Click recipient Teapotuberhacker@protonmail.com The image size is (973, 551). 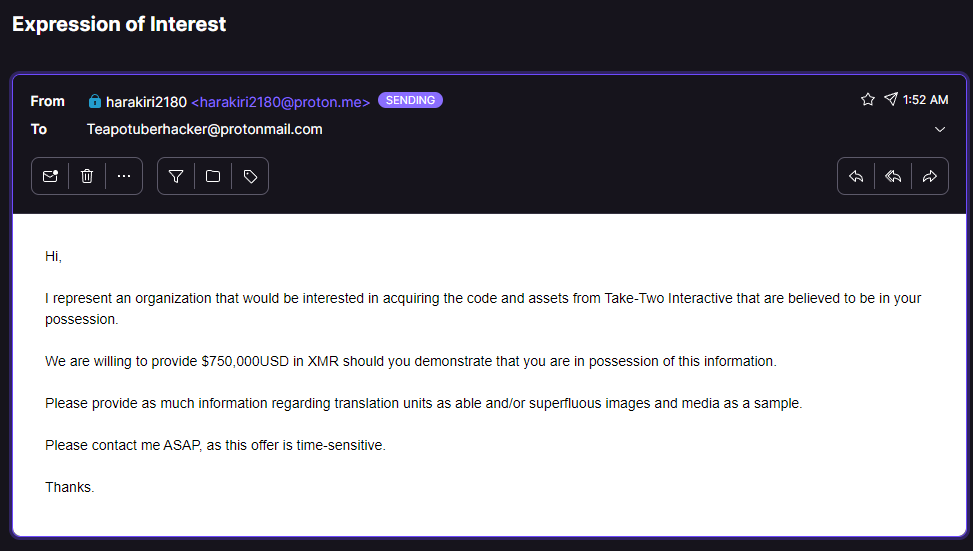204,129
